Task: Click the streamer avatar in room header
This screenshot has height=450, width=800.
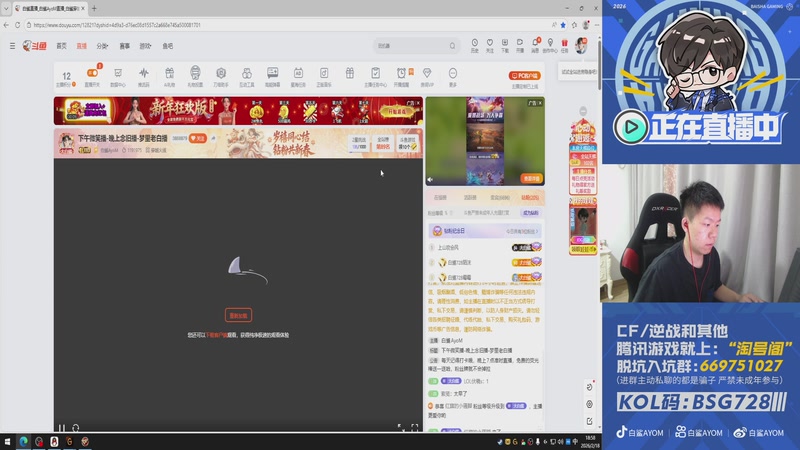Action: click(66, 143)
